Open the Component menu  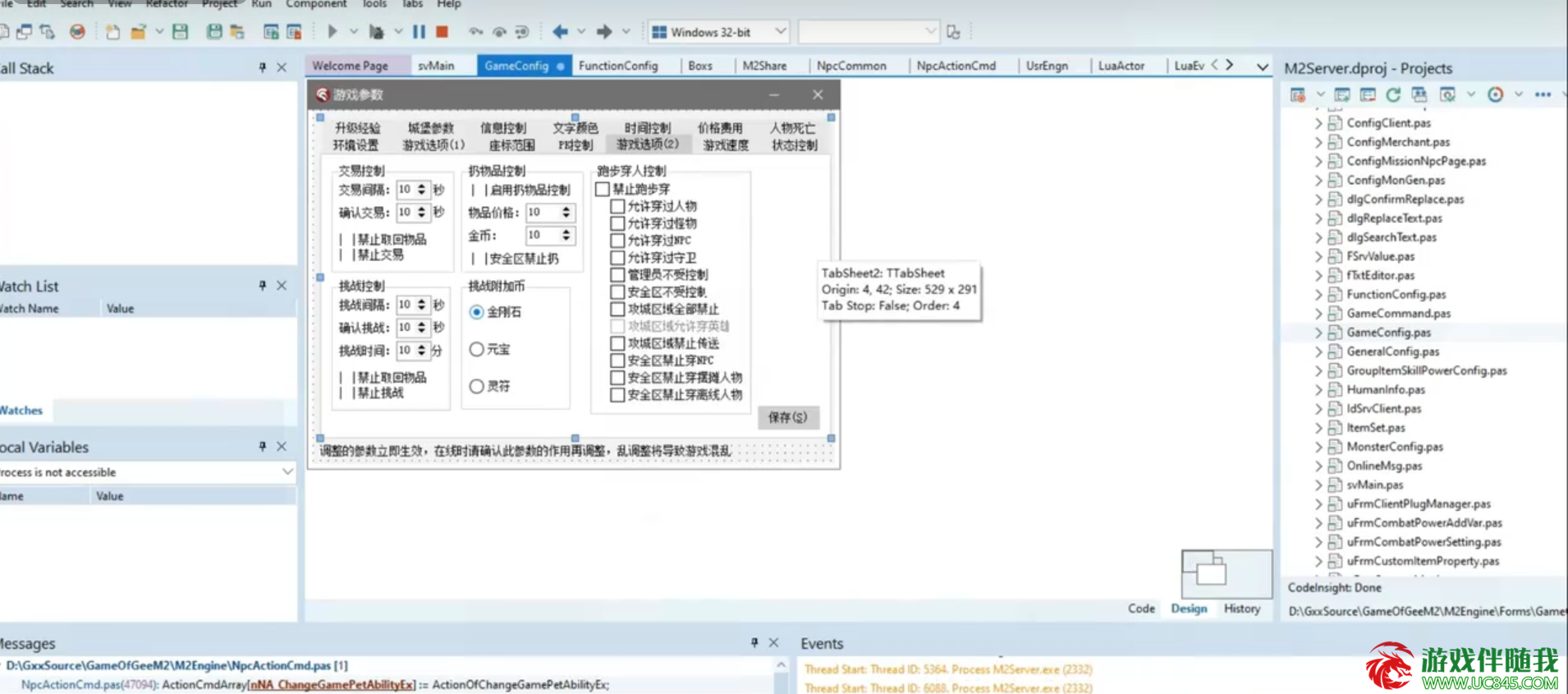point(316,4)
